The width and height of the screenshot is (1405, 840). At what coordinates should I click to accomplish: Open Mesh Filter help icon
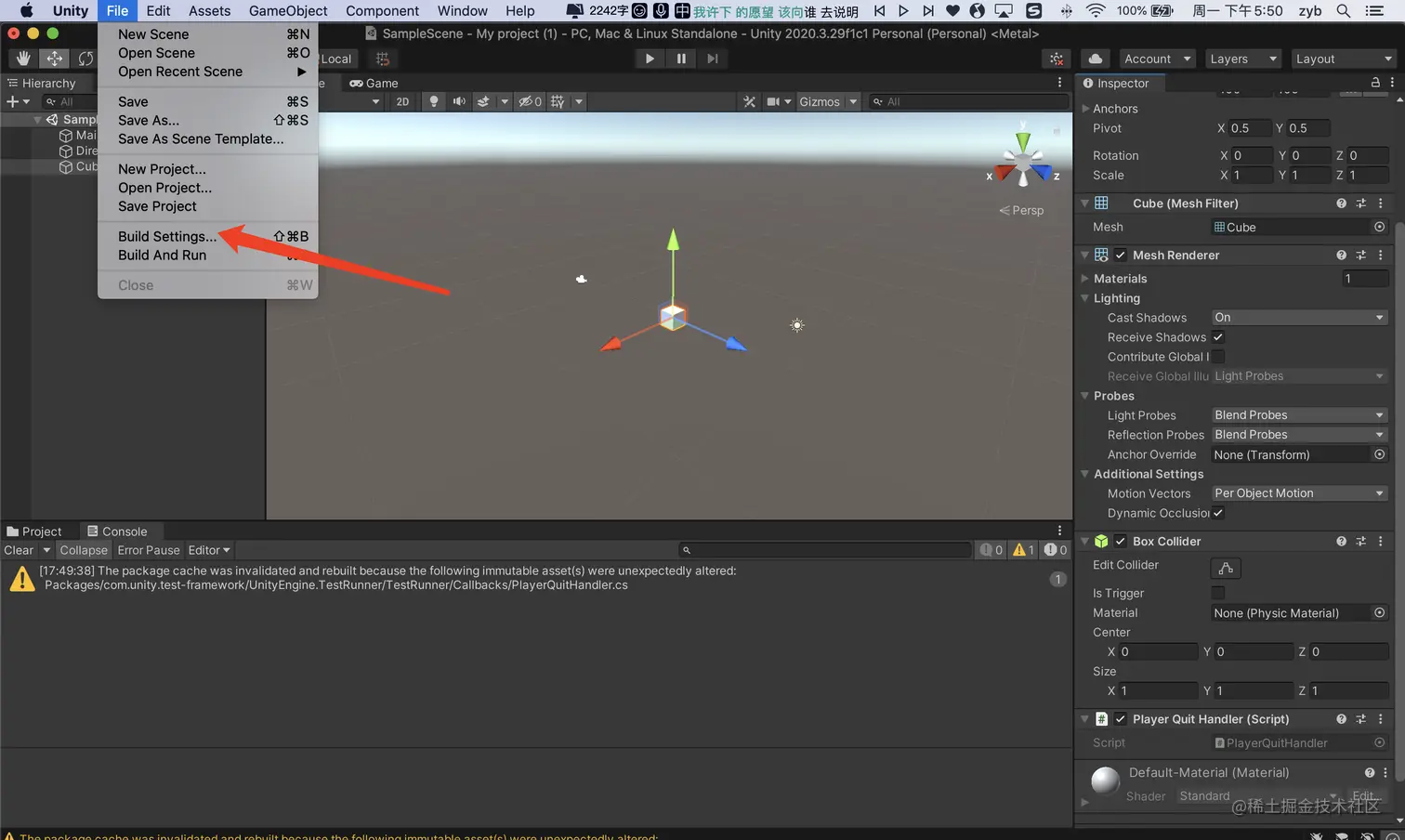point(1341,203)
